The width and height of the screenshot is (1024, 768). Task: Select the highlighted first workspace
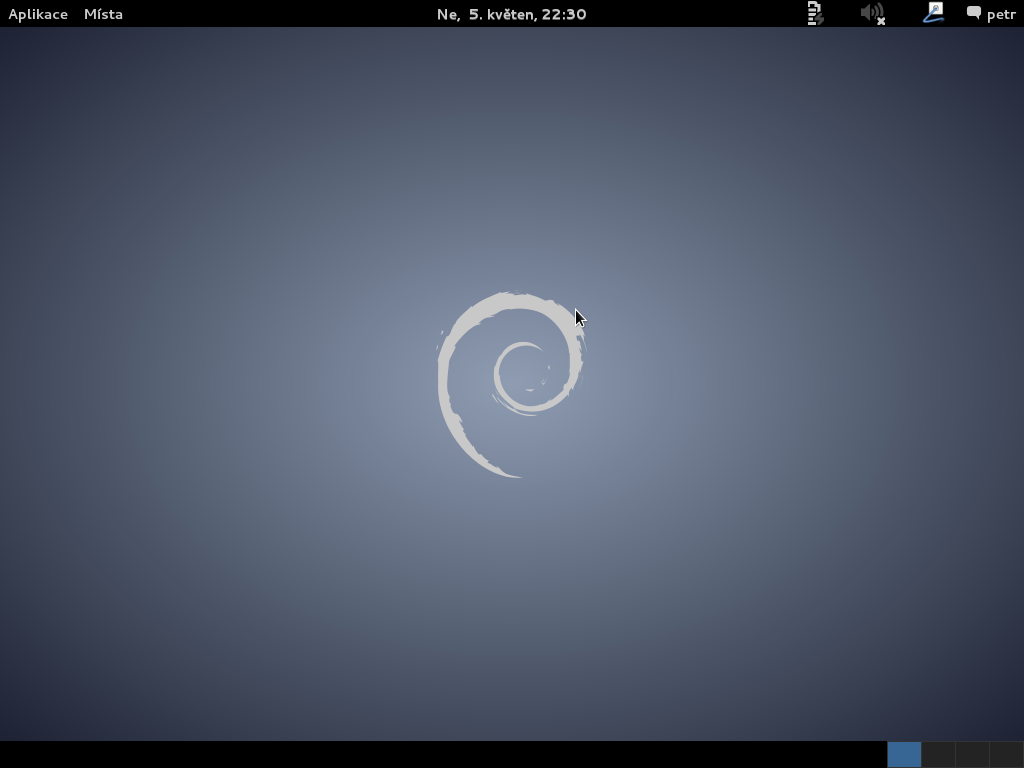pos(904,754)
